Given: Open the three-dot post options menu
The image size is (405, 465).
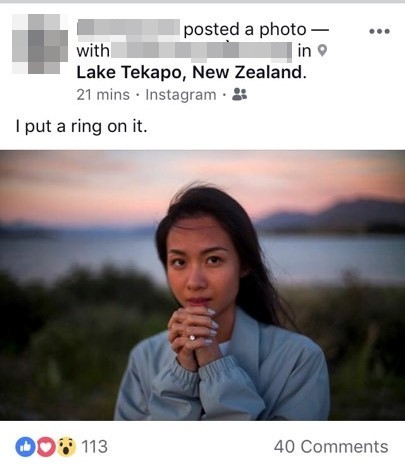Looking at the screenshot, I should pyautogui.click(x=379, y=31).
